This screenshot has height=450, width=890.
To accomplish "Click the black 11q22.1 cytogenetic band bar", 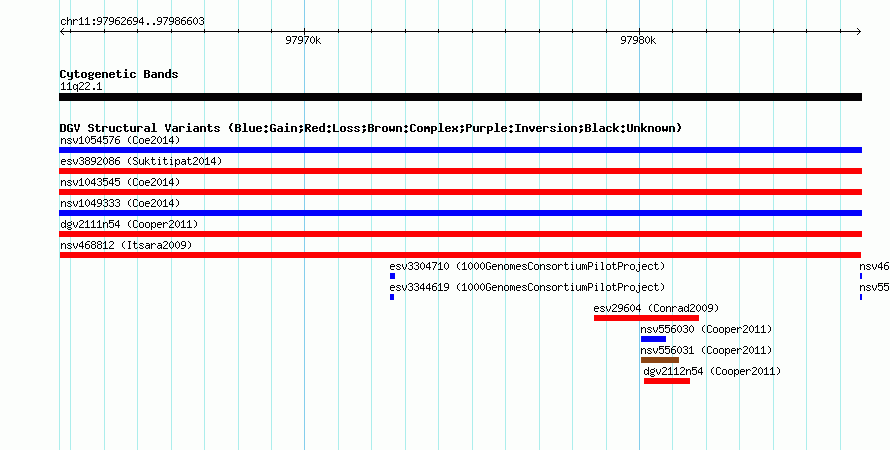I will click(460, 97).
